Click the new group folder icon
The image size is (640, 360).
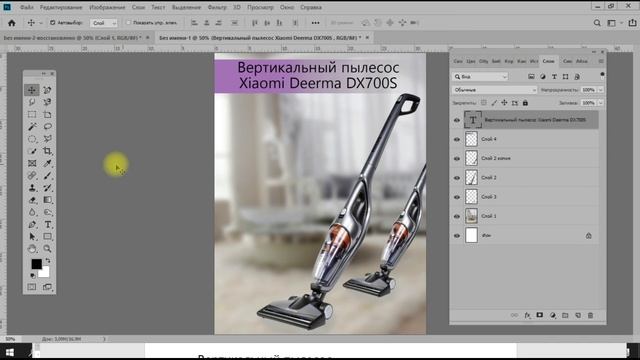[x=565, y=315]
